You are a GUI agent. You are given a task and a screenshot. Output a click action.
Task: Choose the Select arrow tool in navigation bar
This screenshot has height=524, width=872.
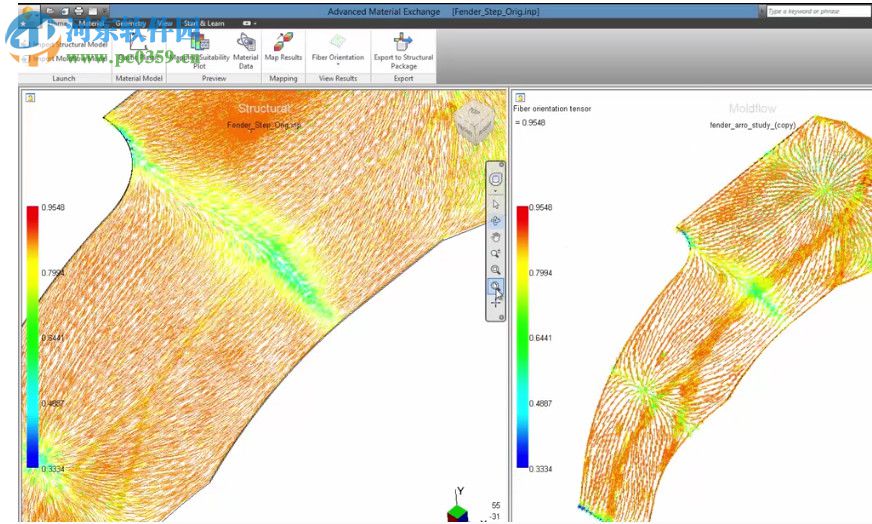tap(496, 204)
